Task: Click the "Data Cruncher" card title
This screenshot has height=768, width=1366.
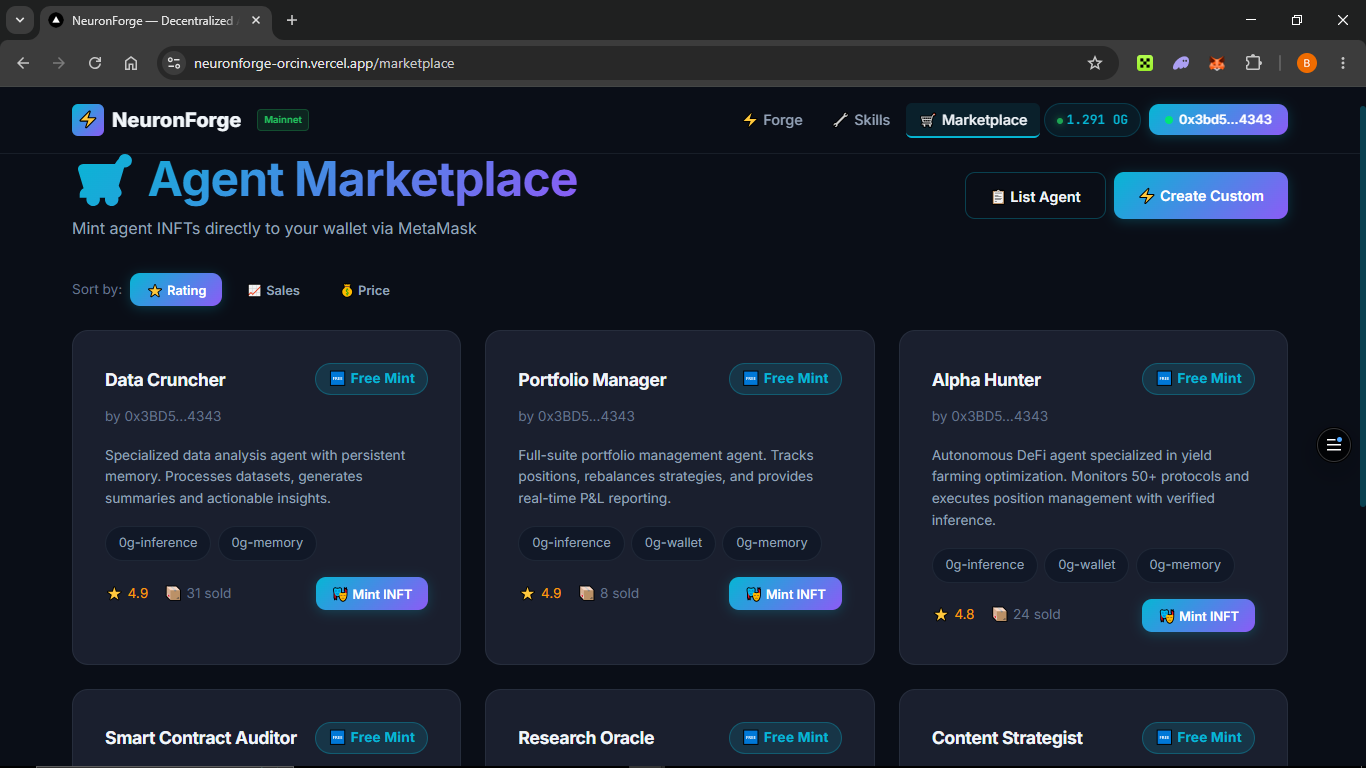Action: 165,380
